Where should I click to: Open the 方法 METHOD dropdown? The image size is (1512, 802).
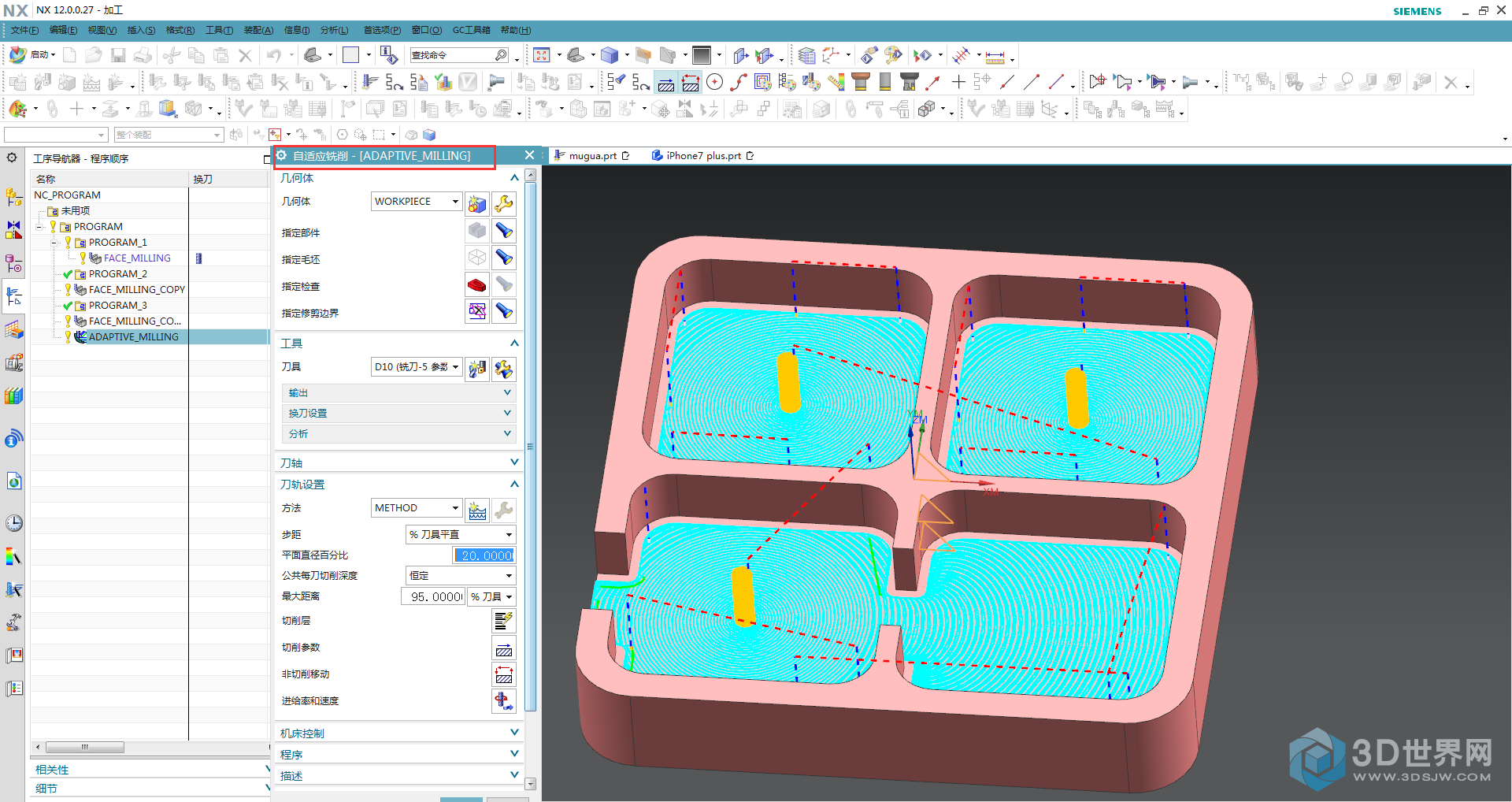[417, 508]
